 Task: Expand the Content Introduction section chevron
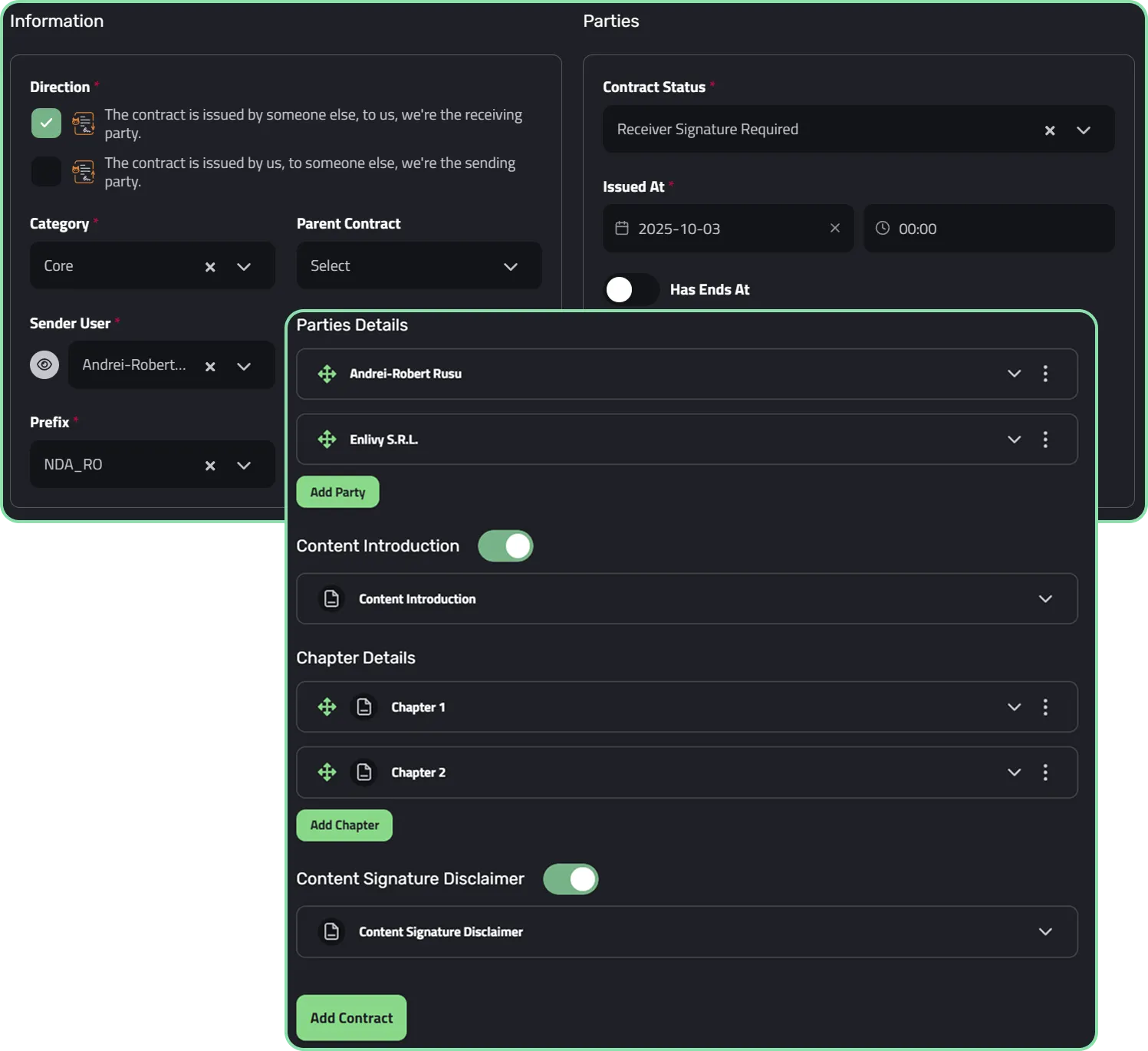coord(1045,598)
